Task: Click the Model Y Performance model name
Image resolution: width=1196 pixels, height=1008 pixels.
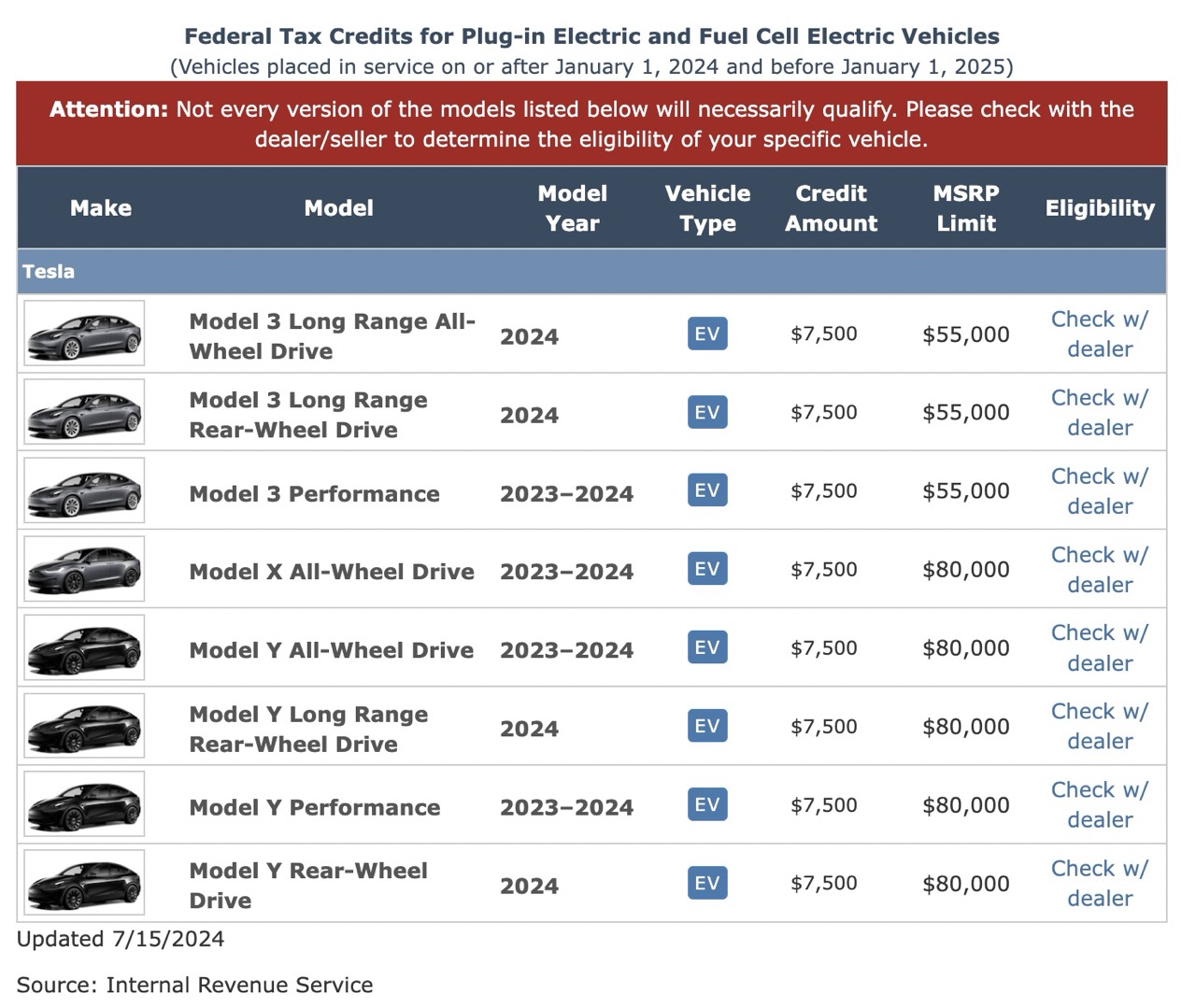Action: click(x=314, y=807)
